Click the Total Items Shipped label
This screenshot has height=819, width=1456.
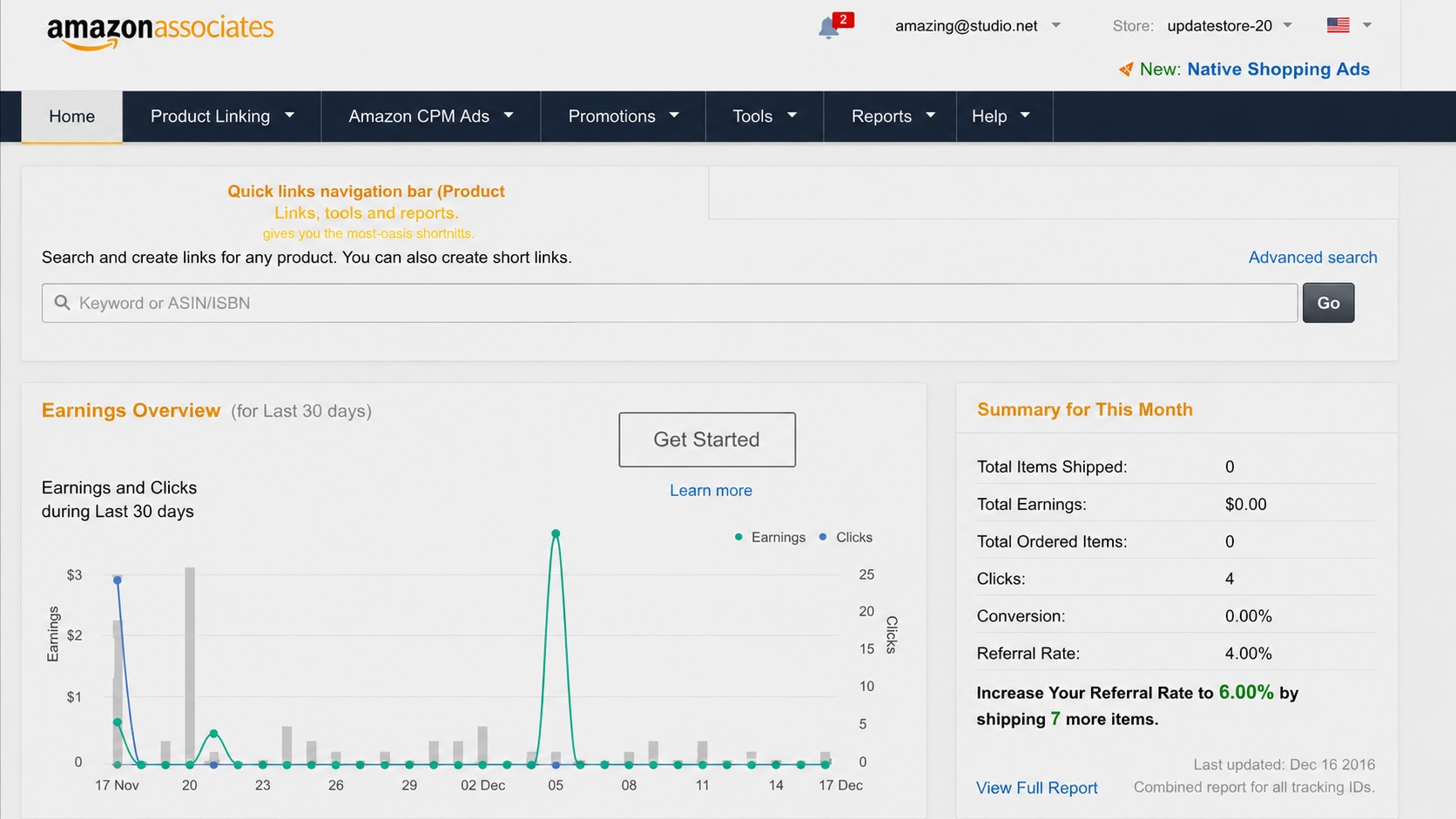(x=1052, y=467)
